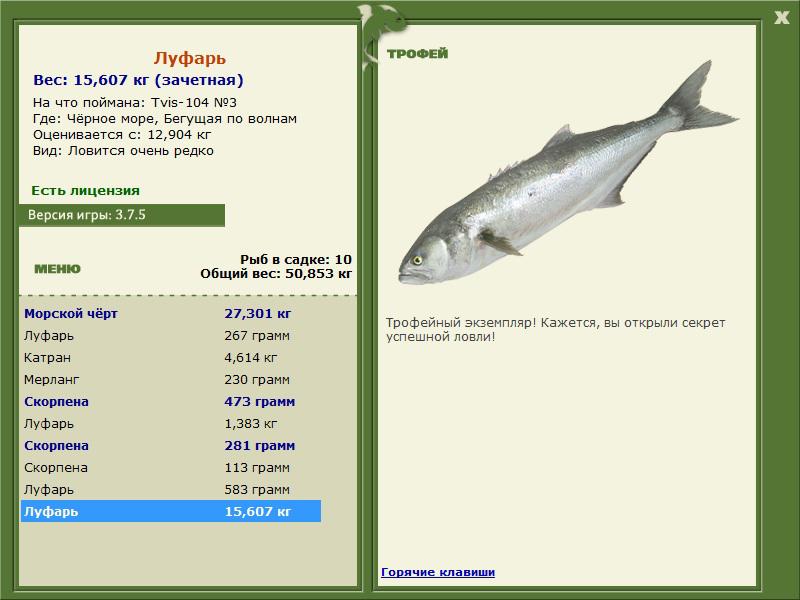Click the bluefish trophy image
Viewport: 800px width, 600px height.
click(567, 173)
